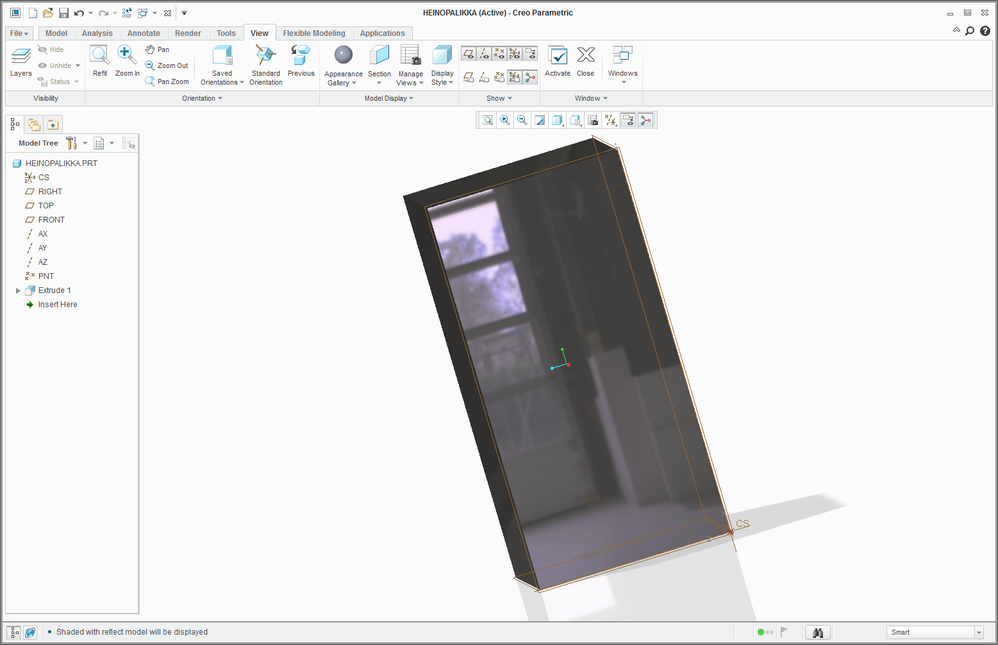Click the find binoculars in status bar

819,632
